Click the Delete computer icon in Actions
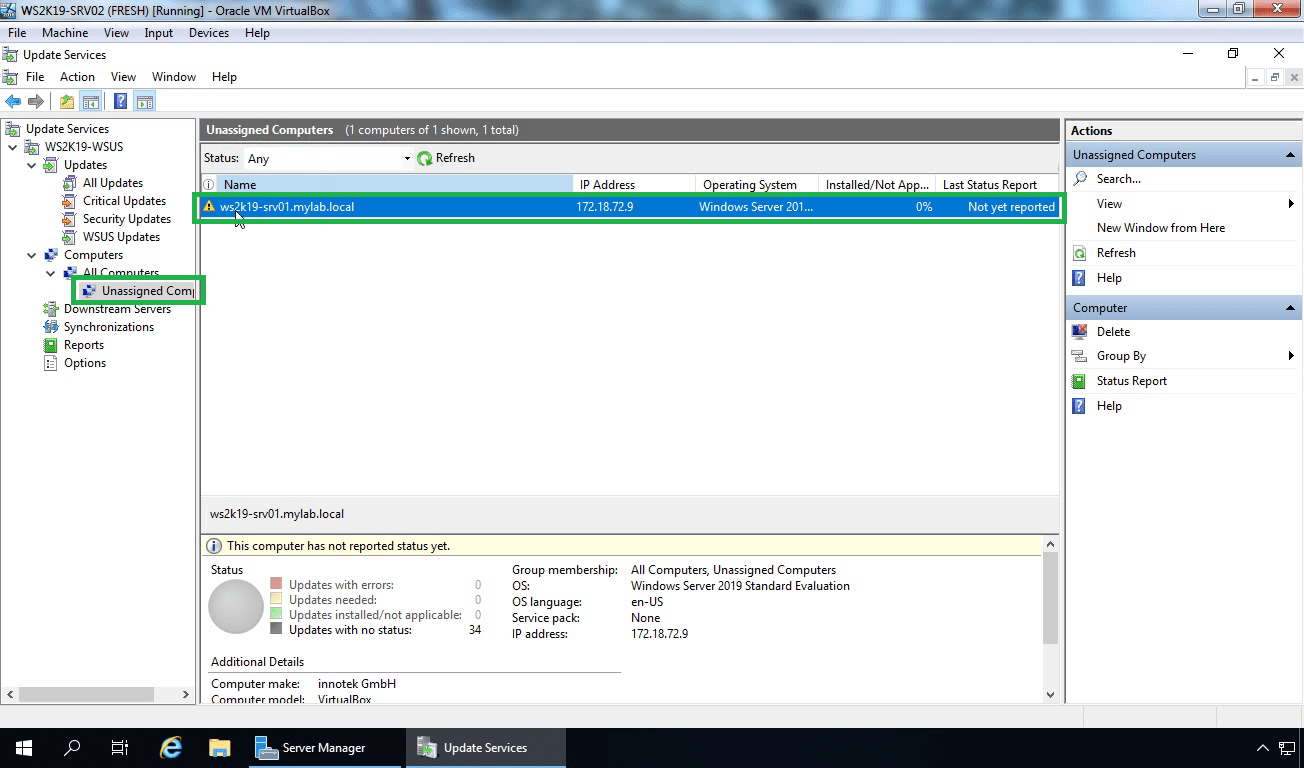 pos(1079,332)
